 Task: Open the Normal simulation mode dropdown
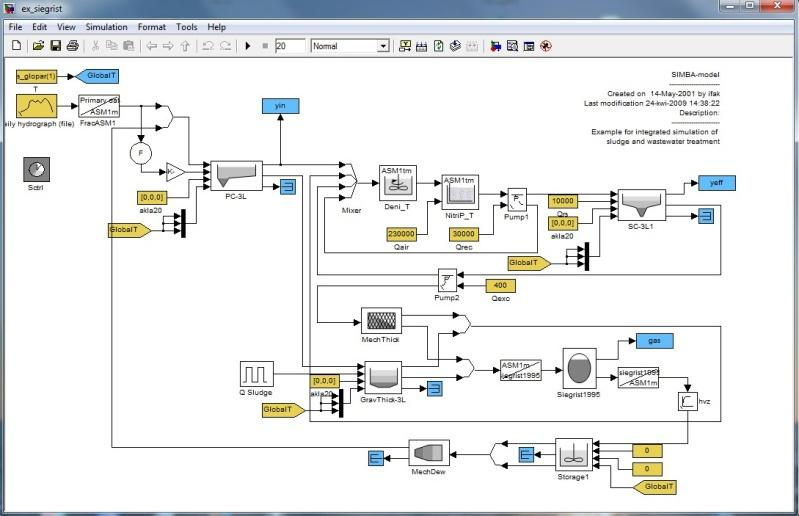tap(350, 46)
